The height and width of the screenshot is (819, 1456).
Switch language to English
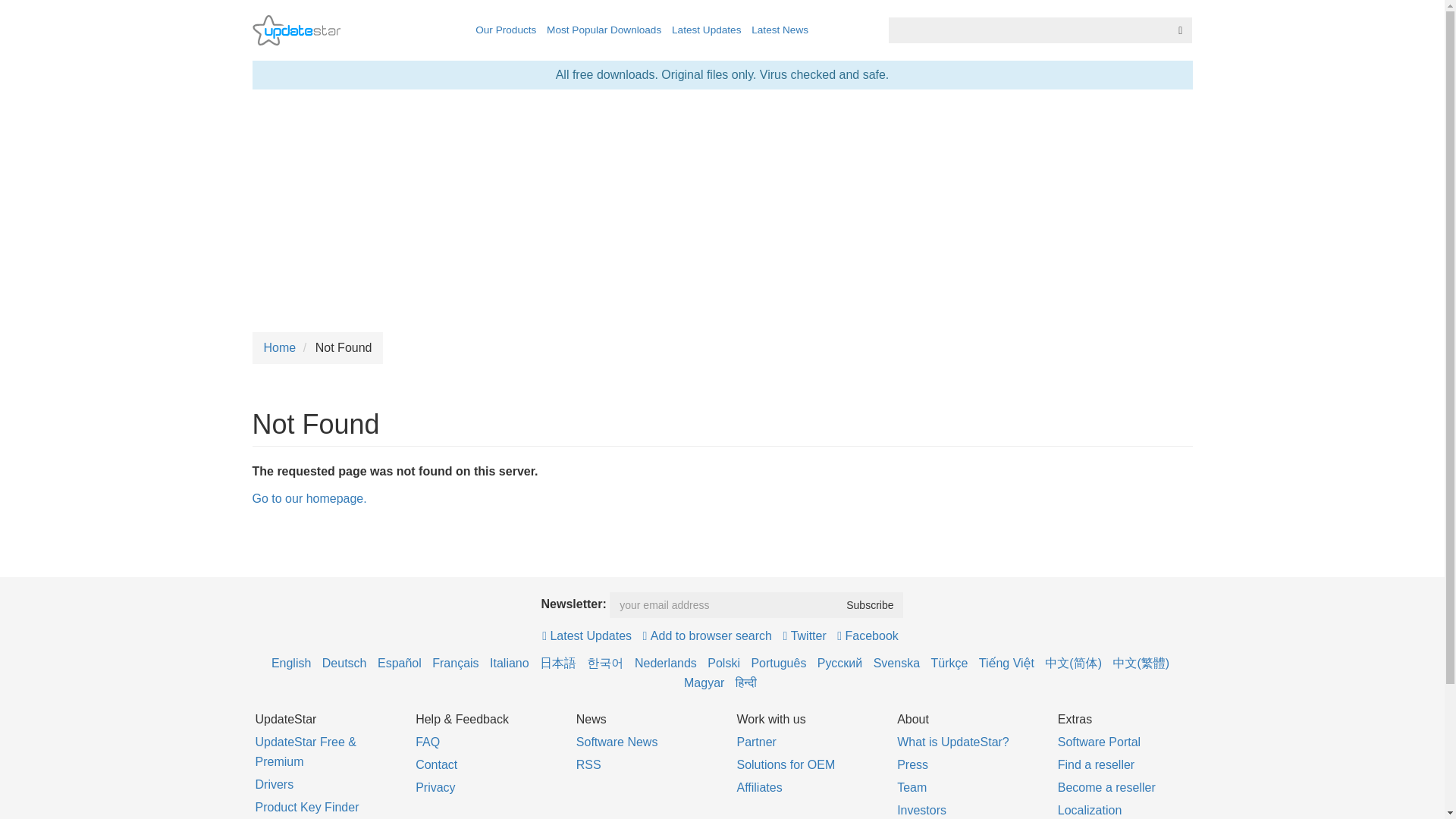(291, 664)
